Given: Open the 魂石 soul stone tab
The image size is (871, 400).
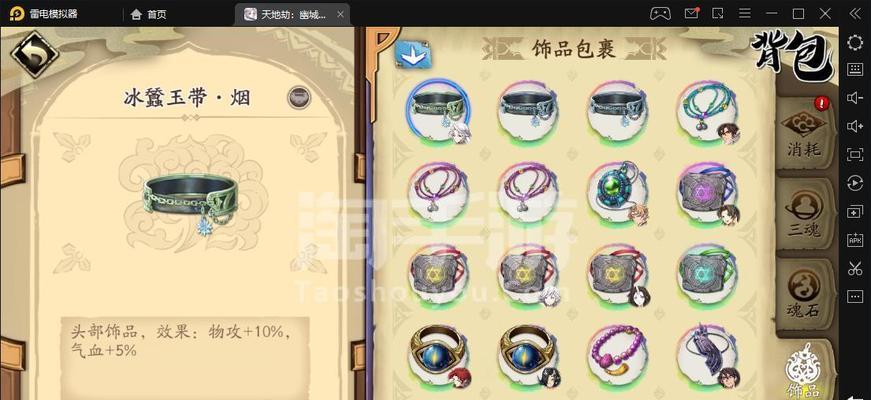Looking at the screenshot, I should 805,294.
